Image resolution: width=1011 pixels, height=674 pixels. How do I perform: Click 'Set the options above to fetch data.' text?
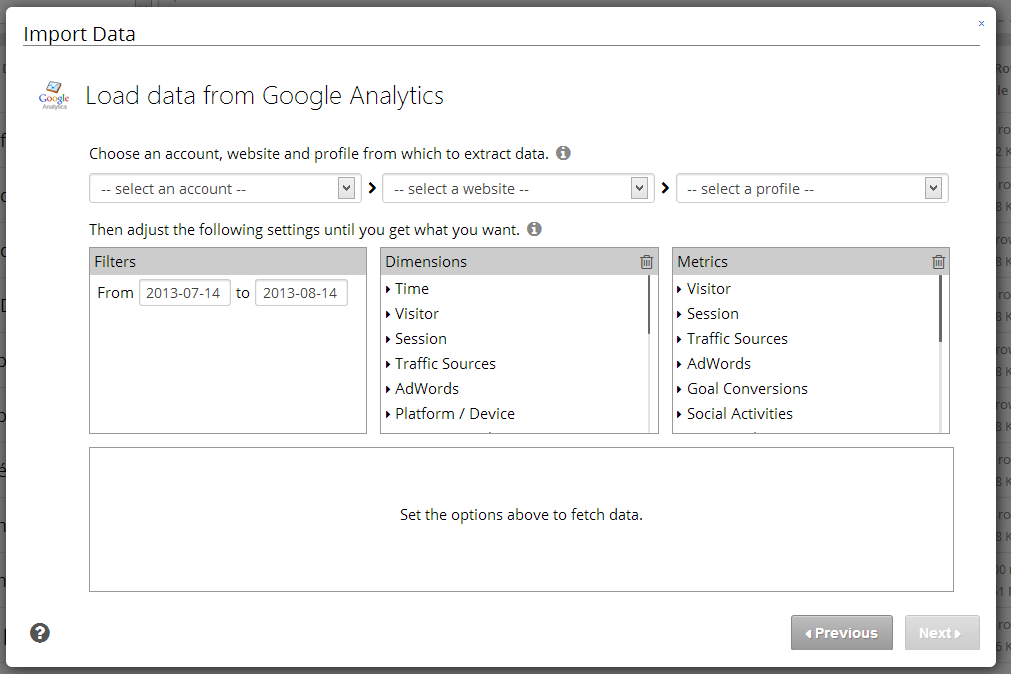tap(521, 515)
